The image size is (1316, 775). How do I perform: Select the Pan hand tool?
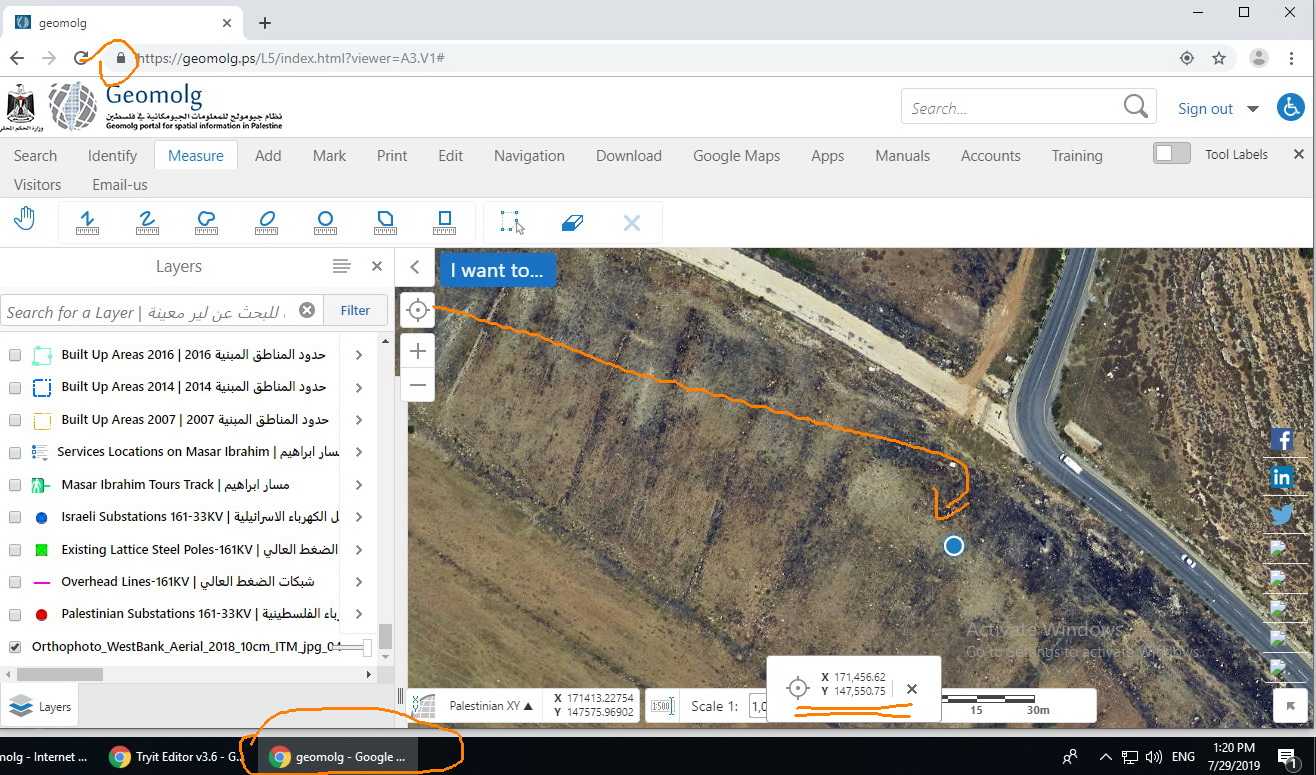[24, 218]
